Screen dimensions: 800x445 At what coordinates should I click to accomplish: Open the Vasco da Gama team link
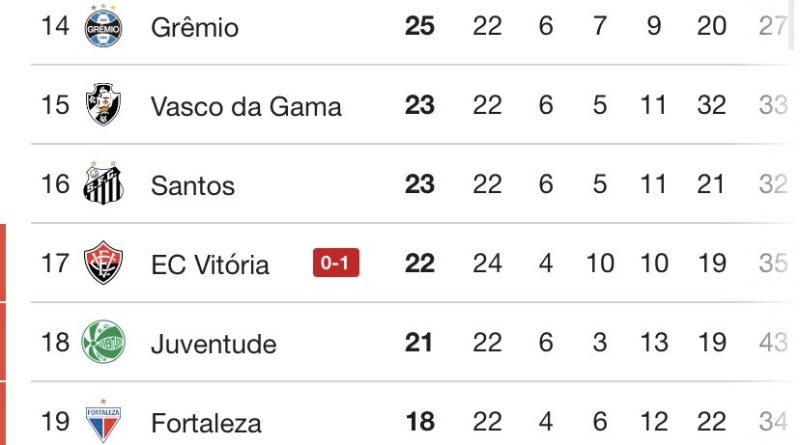(246, 107)
